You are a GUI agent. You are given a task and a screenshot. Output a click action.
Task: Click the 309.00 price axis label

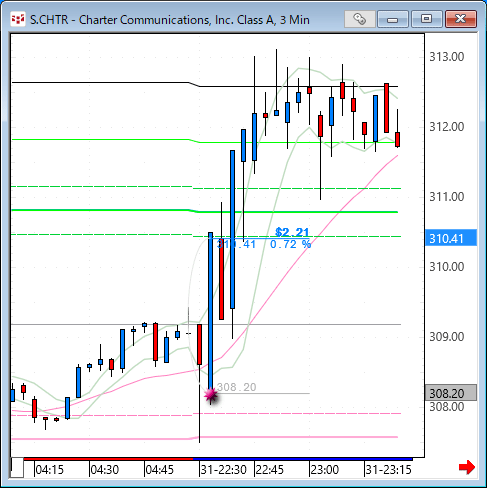pos(446,337)
